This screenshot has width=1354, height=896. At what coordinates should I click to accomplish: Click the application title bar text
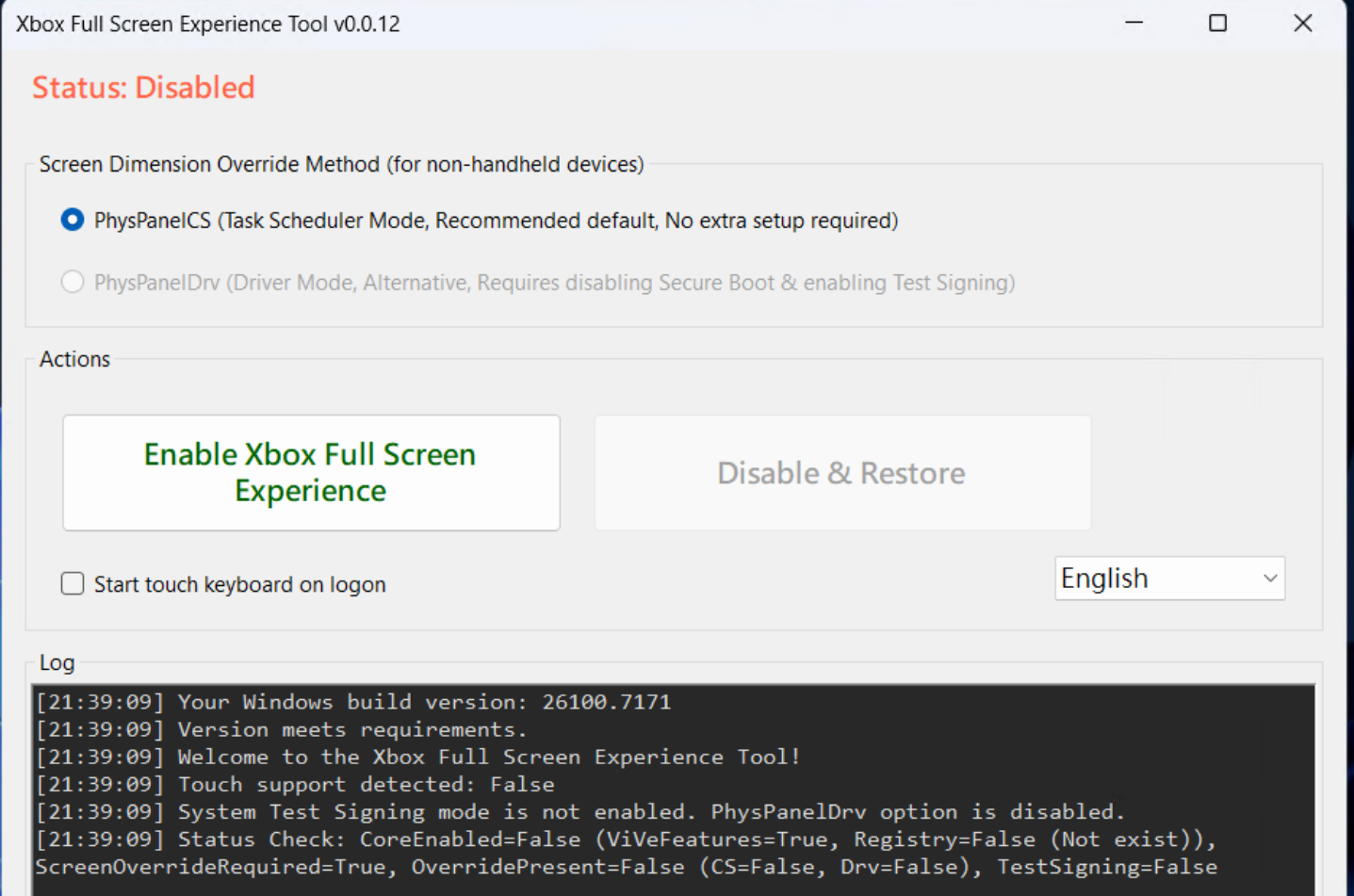205,23
